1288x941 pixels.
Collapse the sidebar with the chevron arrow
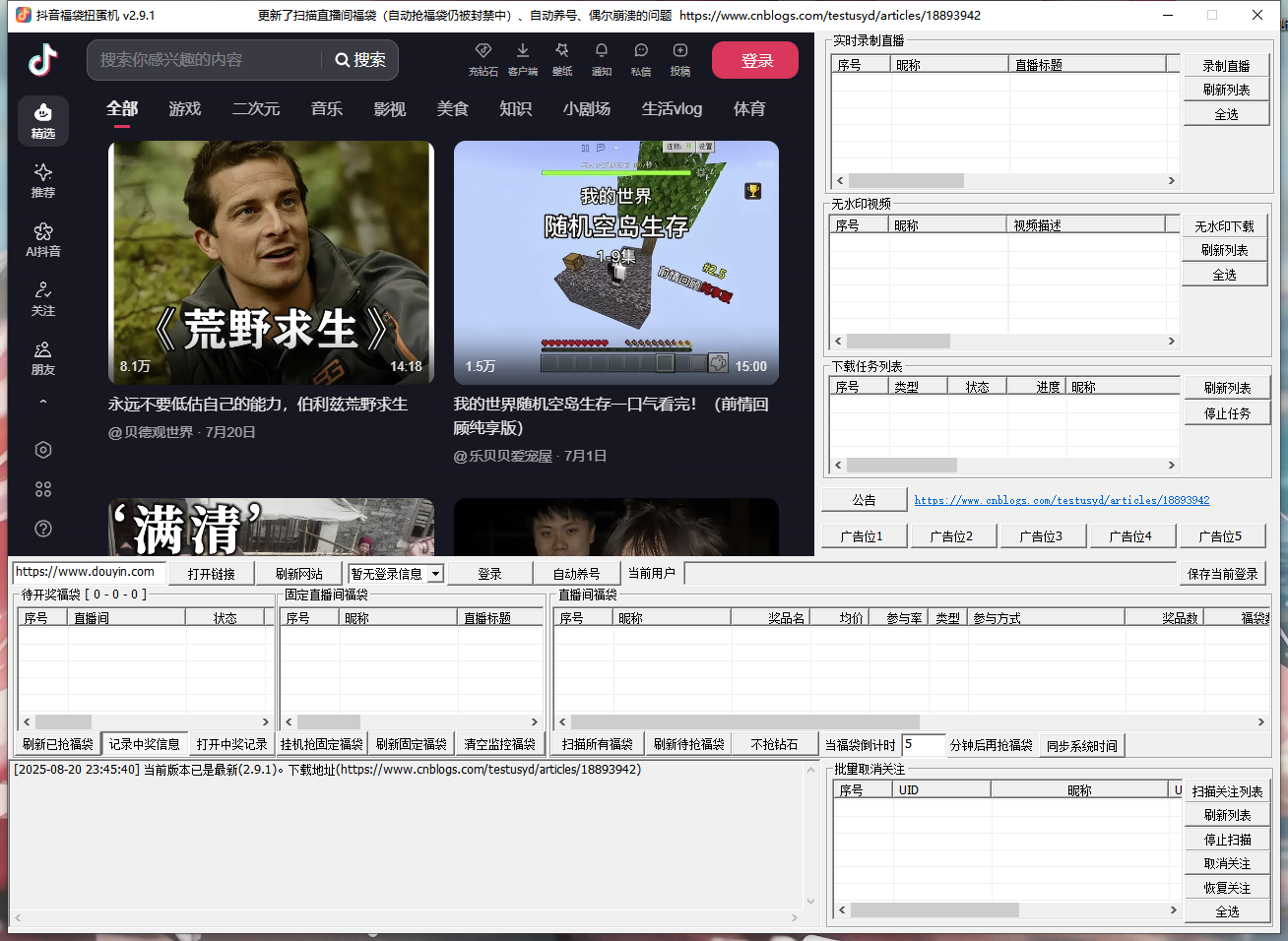point(43,402)
